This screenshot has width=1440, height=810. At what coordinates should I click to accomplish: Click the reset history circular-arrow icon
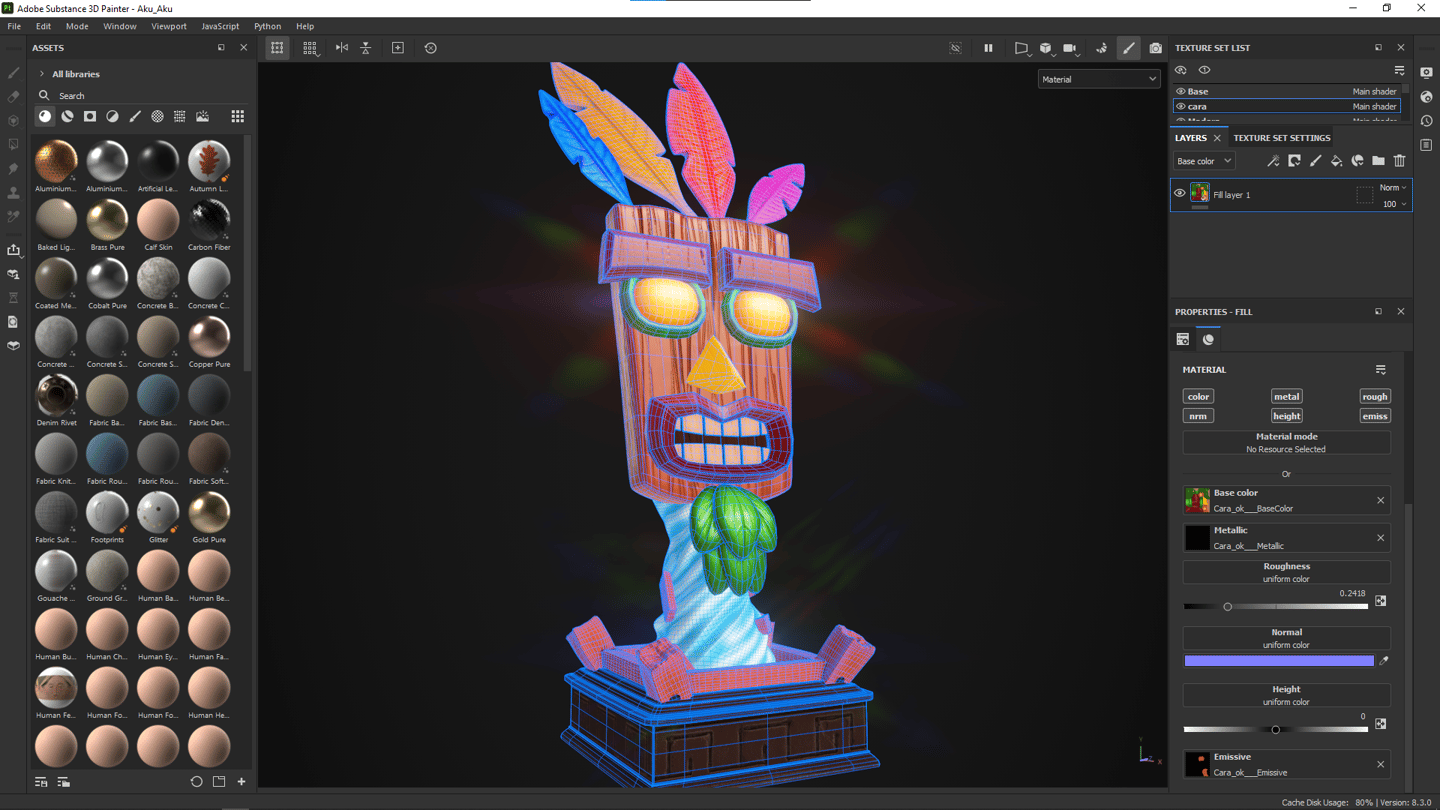(431, 48)
